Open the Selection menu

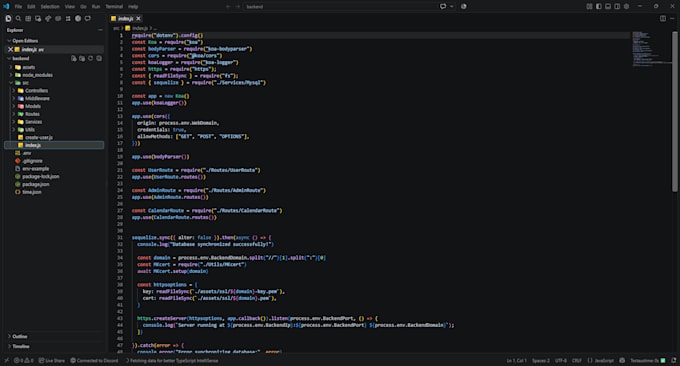pyautogui.click(x=50, y=7)
